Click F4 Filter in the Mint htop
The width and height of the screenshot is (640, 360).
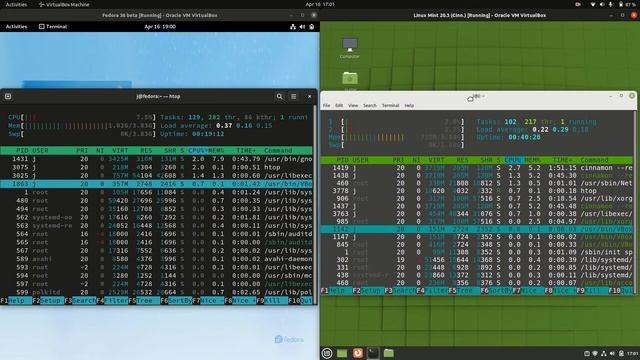[x=432, y=291]
